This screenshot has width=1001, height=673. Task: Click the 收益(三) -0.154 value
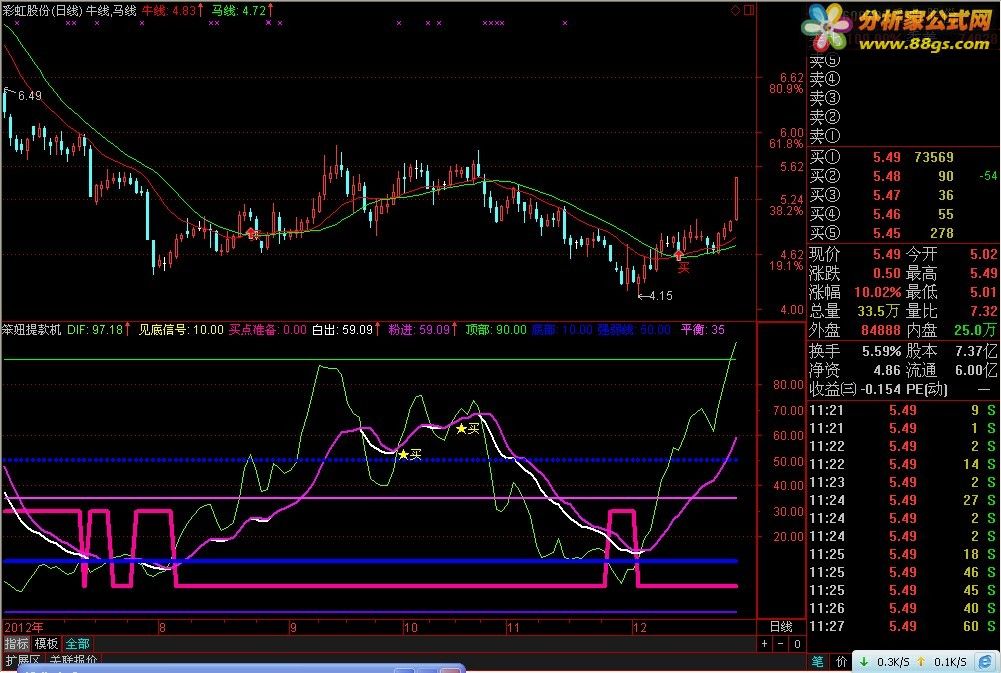[x=881, y=389]
